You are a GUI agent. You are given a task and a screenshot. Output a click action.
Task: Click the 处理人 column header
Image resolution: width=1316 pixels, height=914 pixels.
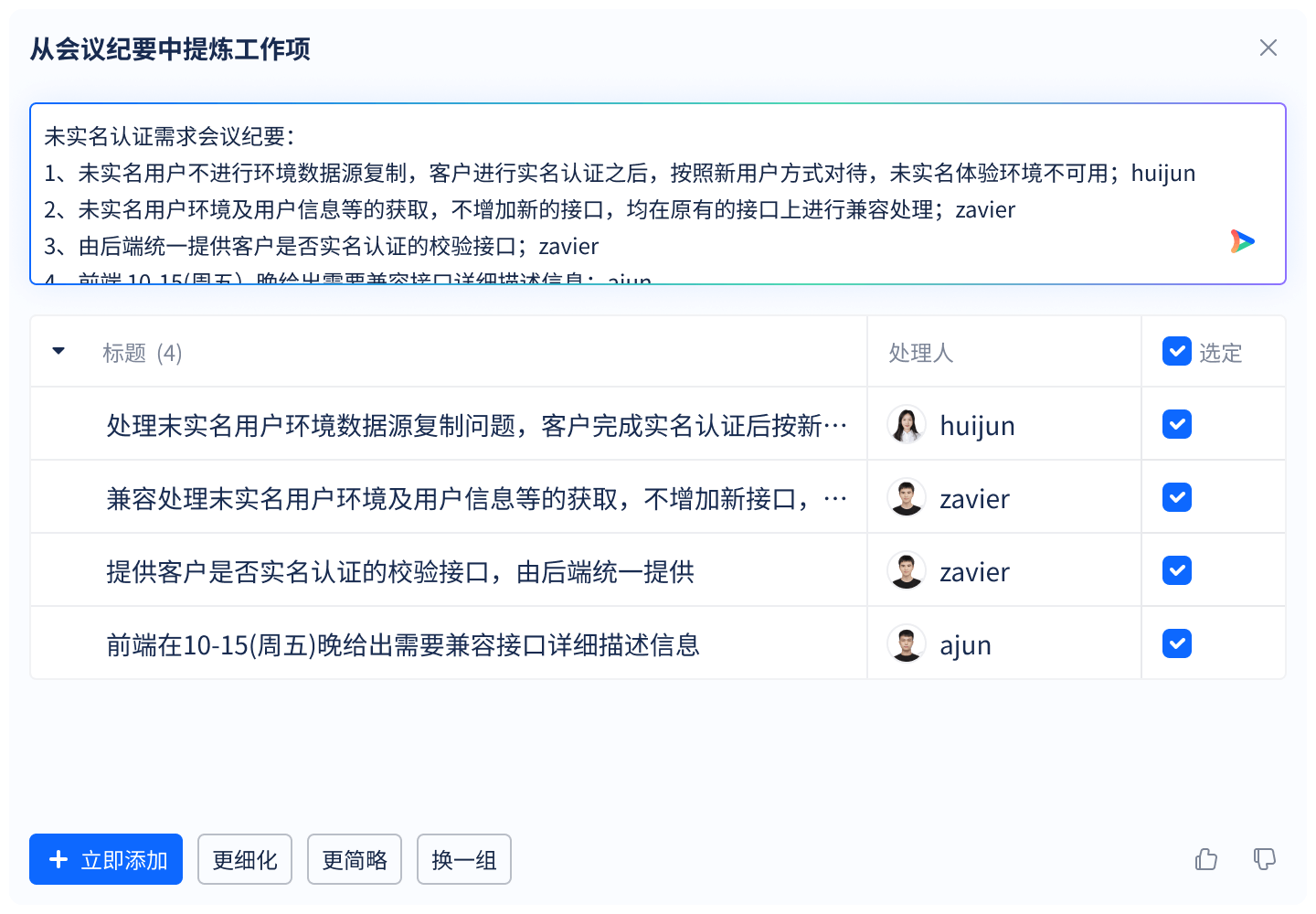tap(920, 353)
